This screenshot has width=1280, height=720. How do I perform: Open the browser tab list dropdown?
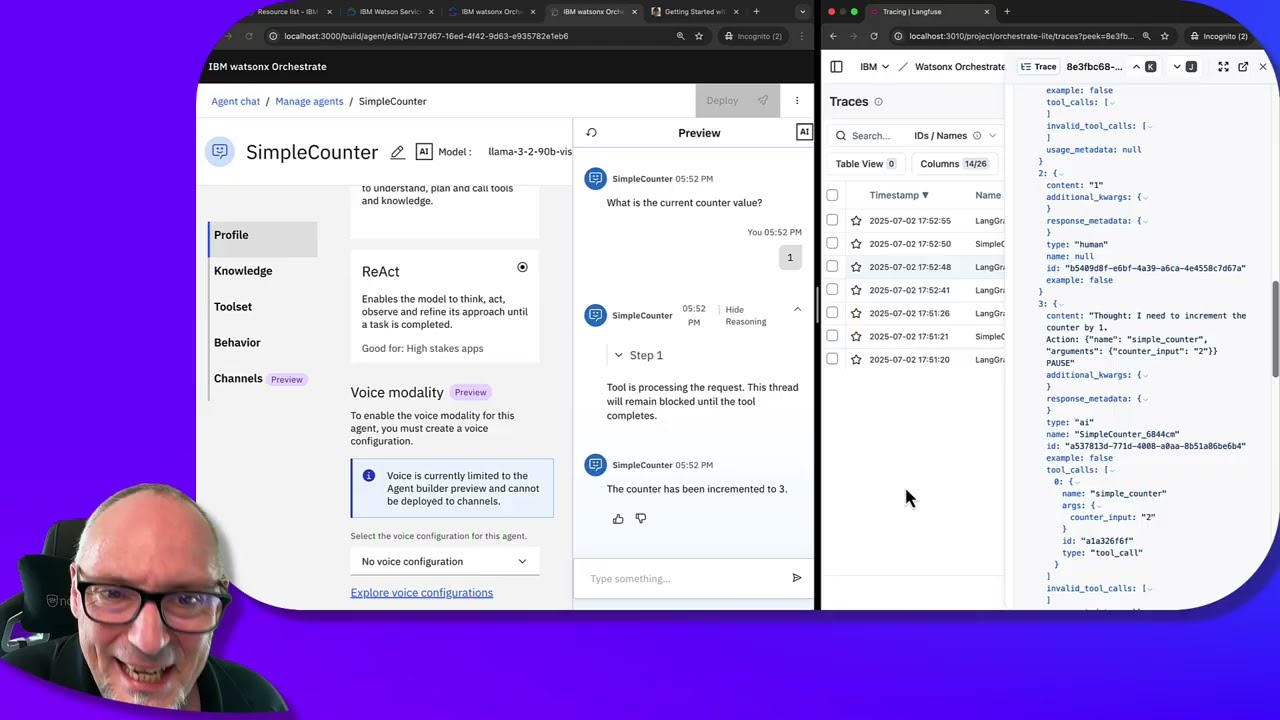[802, 12]
